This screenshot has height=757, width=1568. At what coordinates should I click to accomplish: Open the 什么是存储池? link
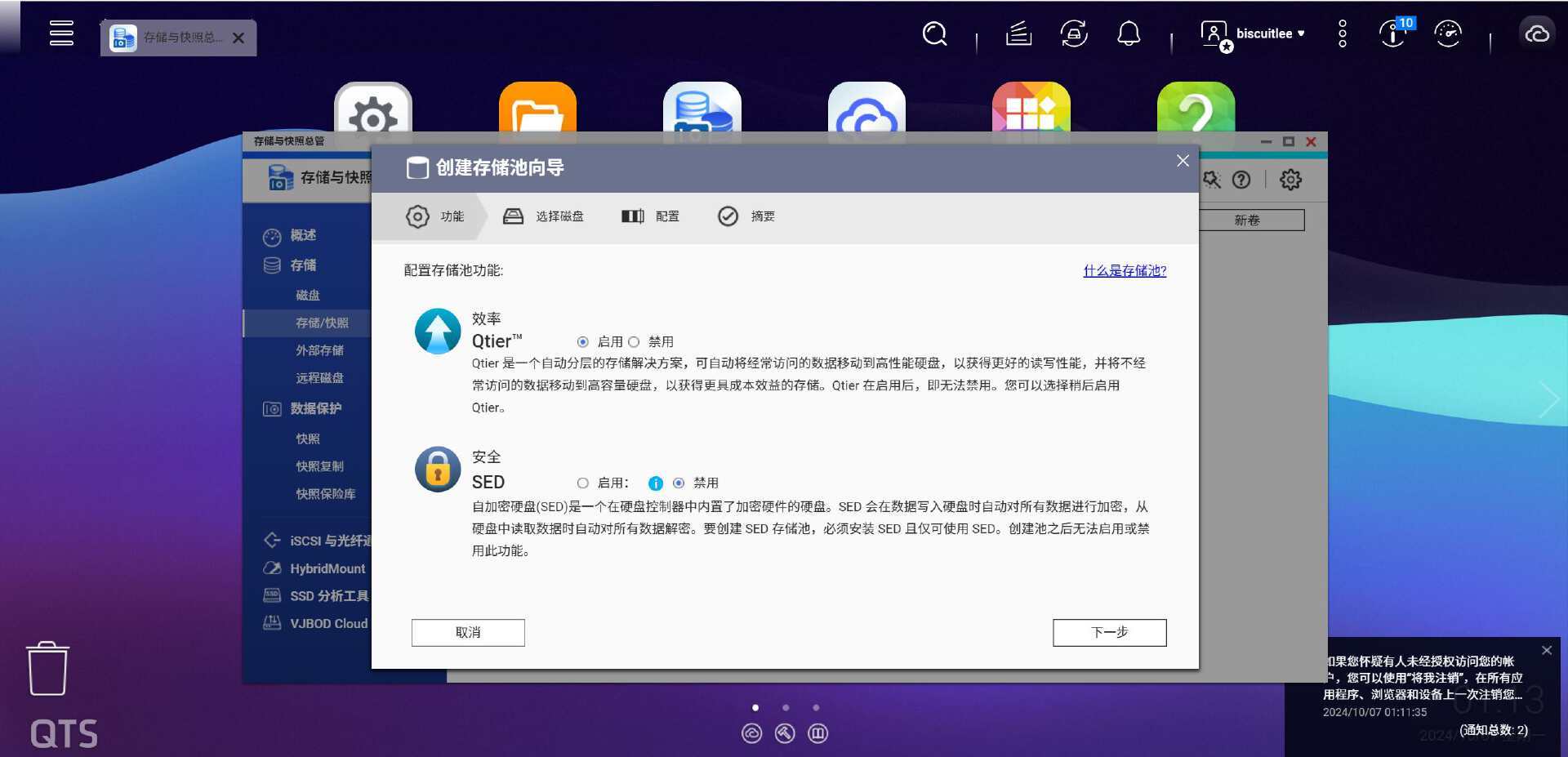pyautogui.click(x=1125, y=270)
